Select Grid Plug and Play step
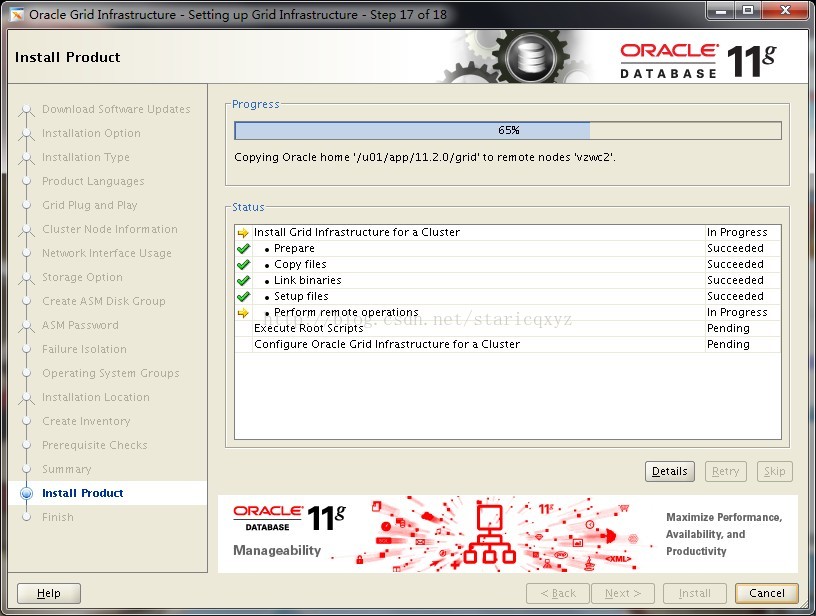Image resolution: width=816 pixels, height=616 pixels. pos(90,205)
